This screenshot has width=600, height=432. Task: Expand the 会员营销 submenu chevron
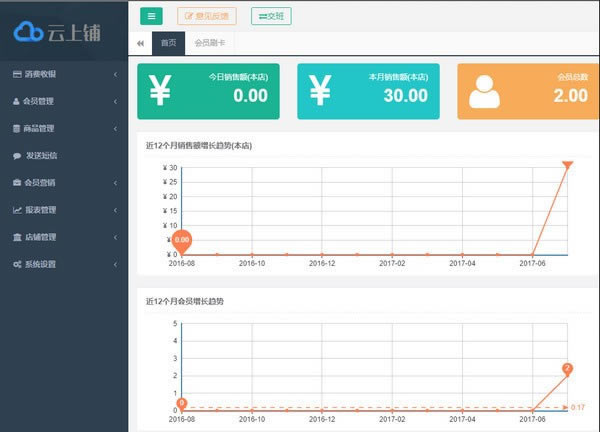(x=116, y=183)
